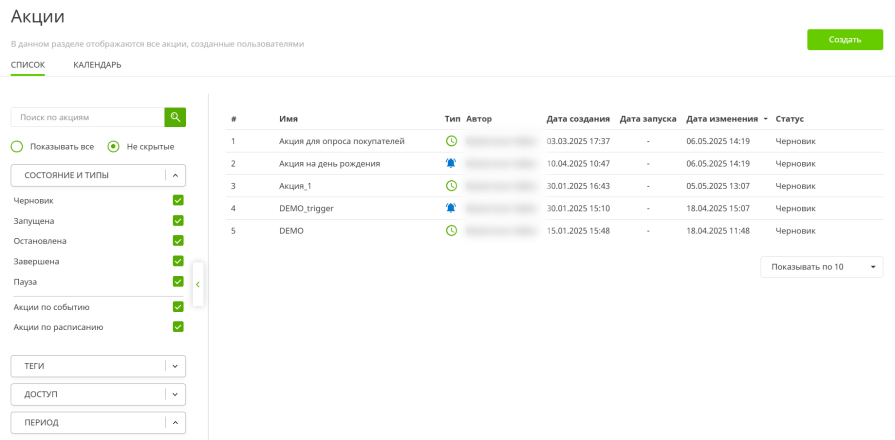Click sort arrow next to Дата изменения

point(765,119)
